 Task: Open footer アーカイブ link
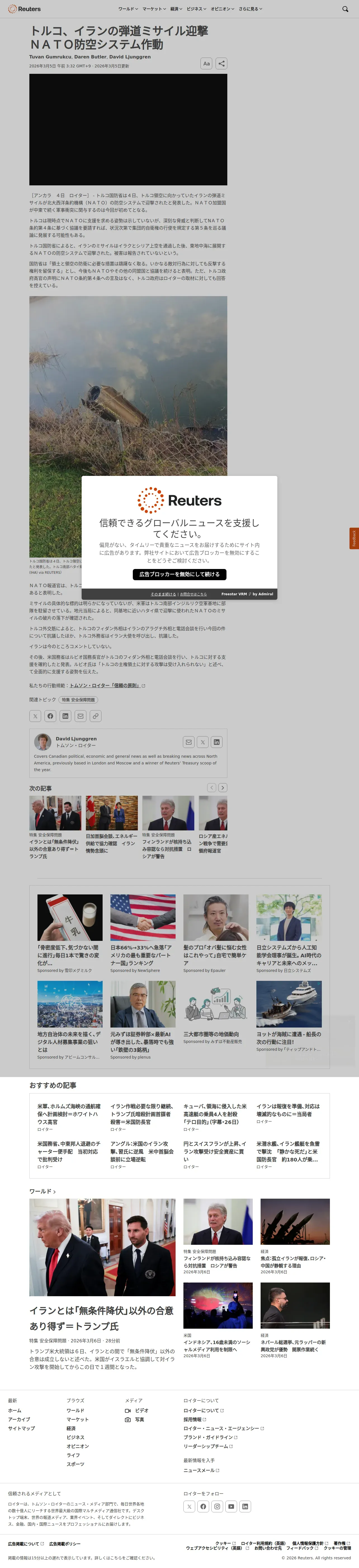pyautogui.click(x=19, y=1420)
